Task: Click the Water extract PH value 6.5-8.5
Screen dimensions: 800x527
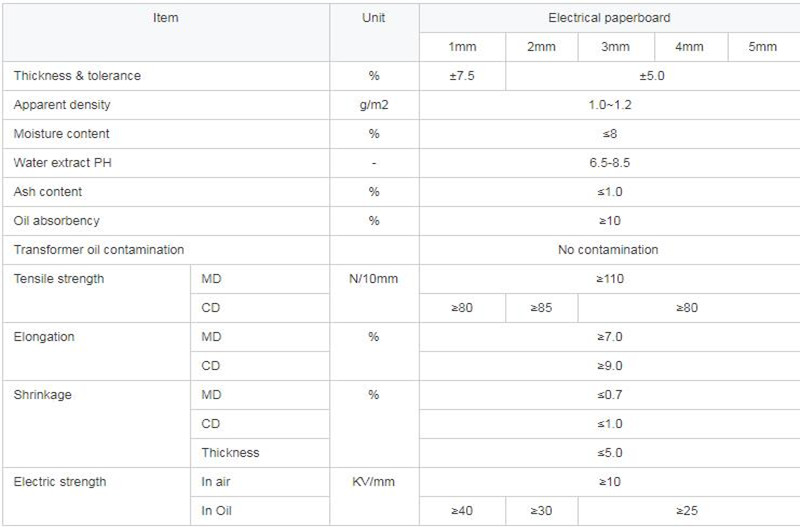Action: [x=610, y=163]
